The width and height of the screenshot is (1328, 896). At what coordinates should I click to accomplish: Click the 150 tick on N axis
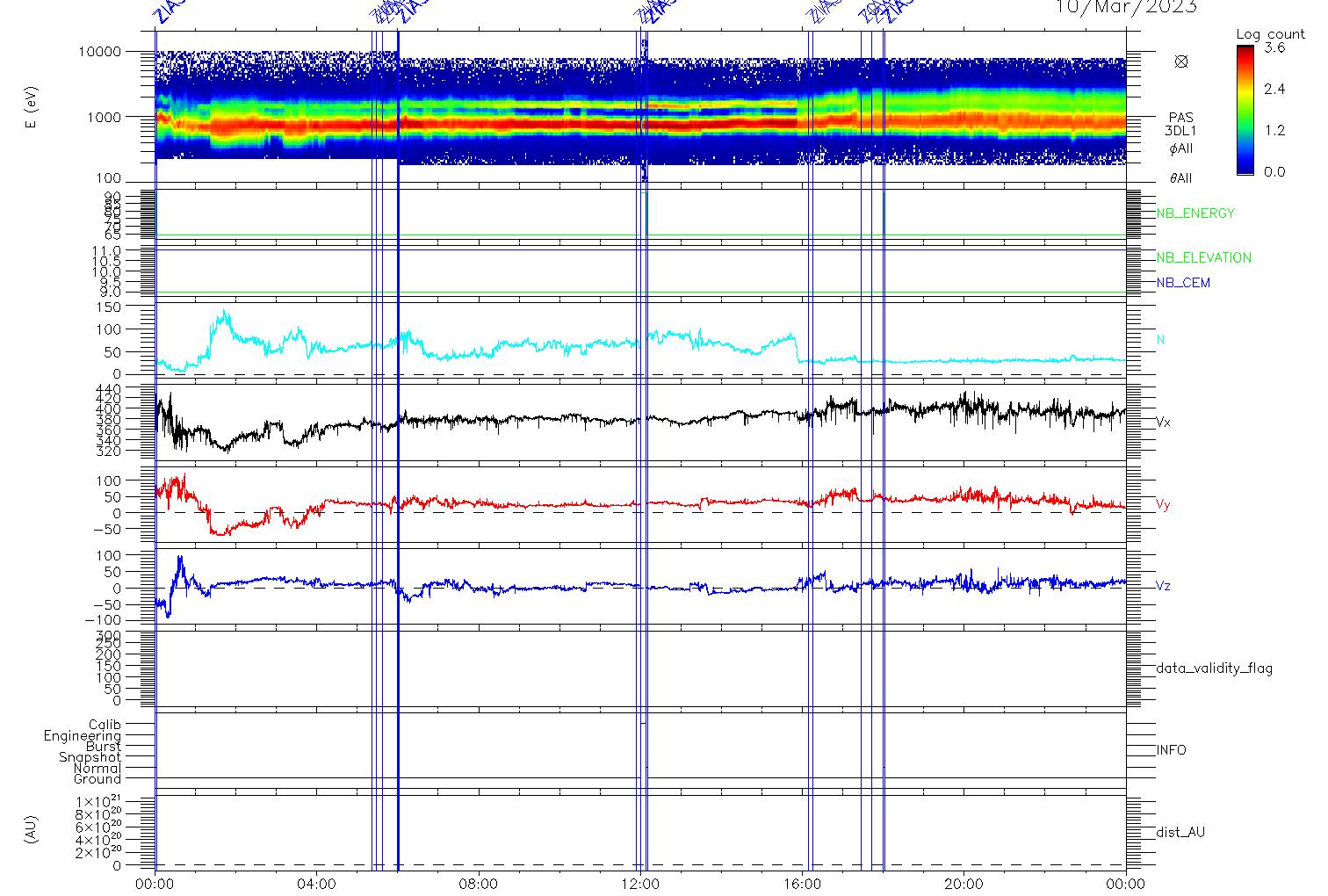111,307
